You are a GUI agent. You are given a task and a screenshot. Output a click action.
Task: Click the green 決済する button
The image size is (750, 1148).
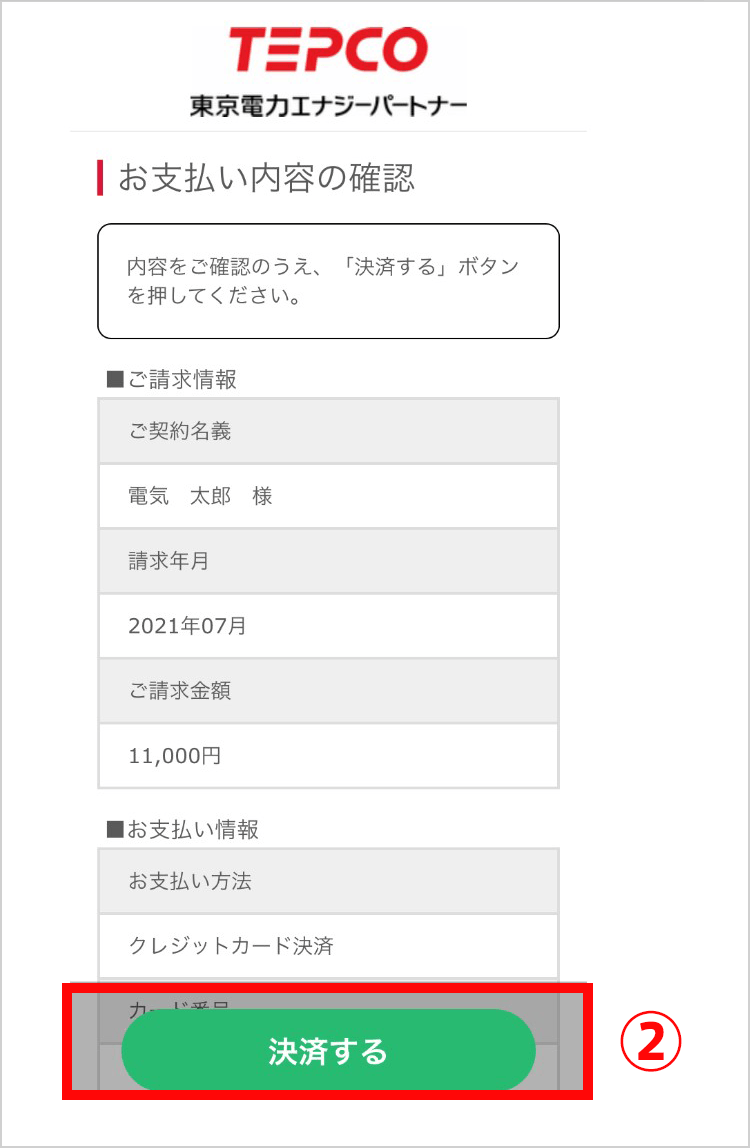point(328,1050)
